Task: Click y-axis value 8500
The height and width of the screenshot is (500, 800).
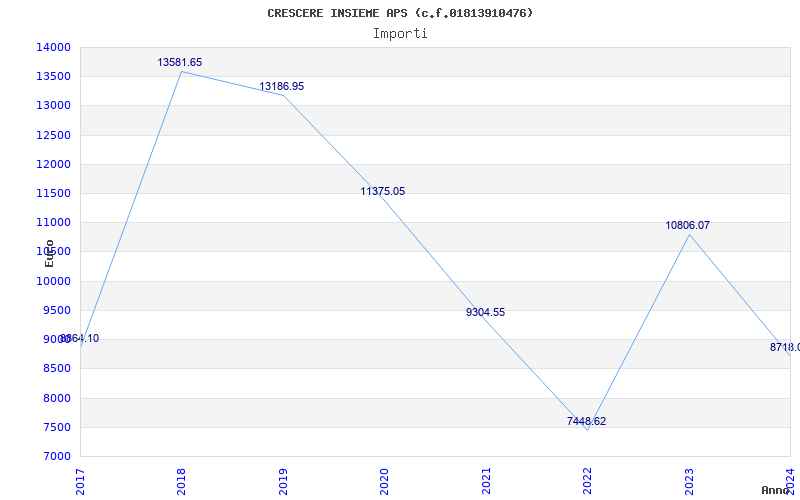Action: point(56,368)
